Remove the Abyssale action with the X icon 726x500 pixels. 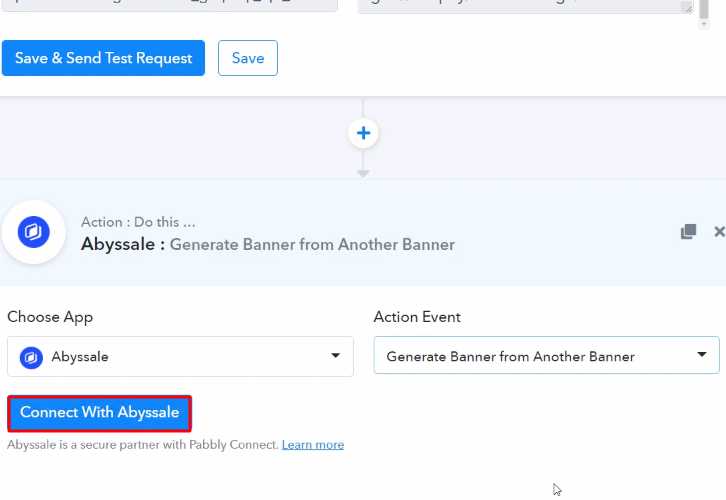click(719, 231)
